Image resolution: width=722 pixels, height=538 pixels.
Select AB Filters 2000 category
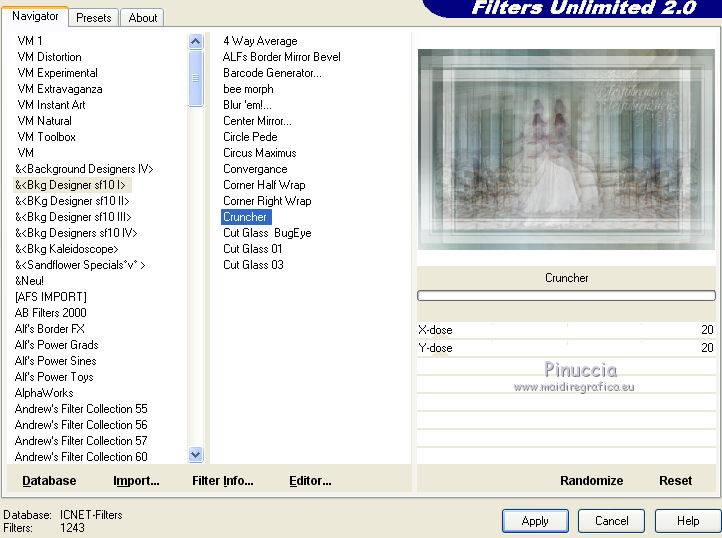(x=51, y=313)
